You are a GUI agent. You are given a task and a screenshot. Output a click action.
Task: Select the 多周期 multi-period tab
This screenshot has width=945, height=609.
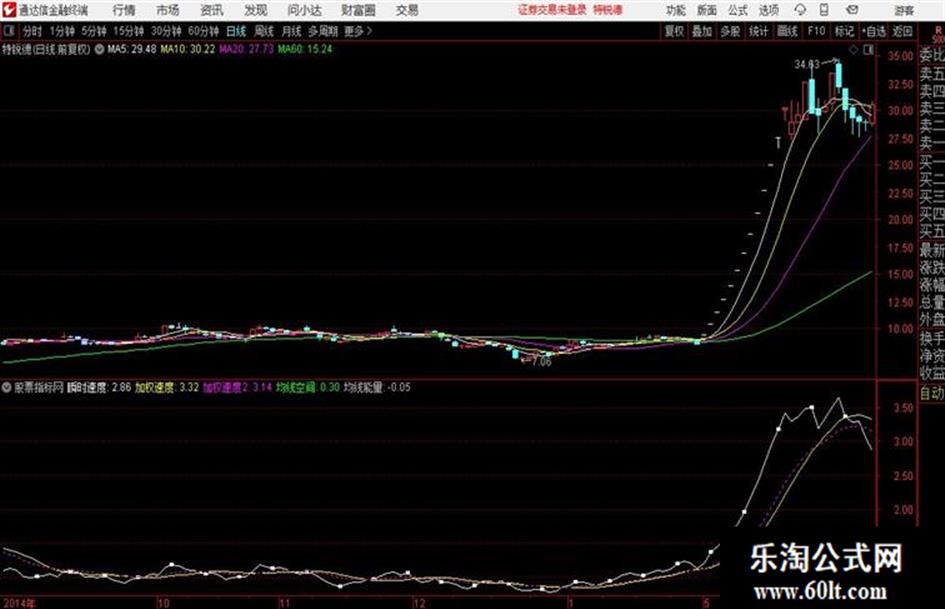click(x=323, y=31)
